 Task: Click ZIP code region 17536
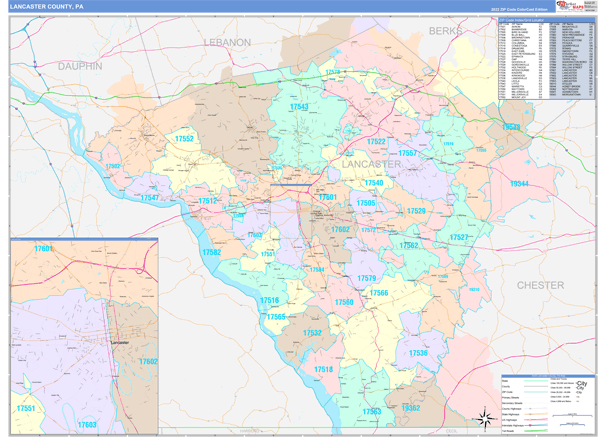(418, 353)
